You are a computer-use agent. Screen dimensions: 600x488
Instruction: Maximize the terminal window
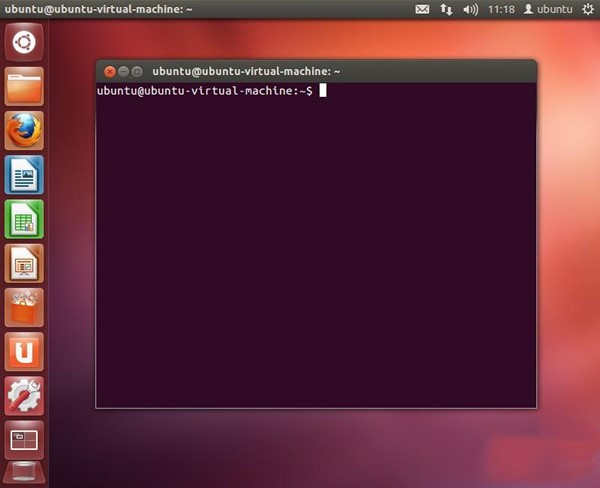[x=137, y=72]
